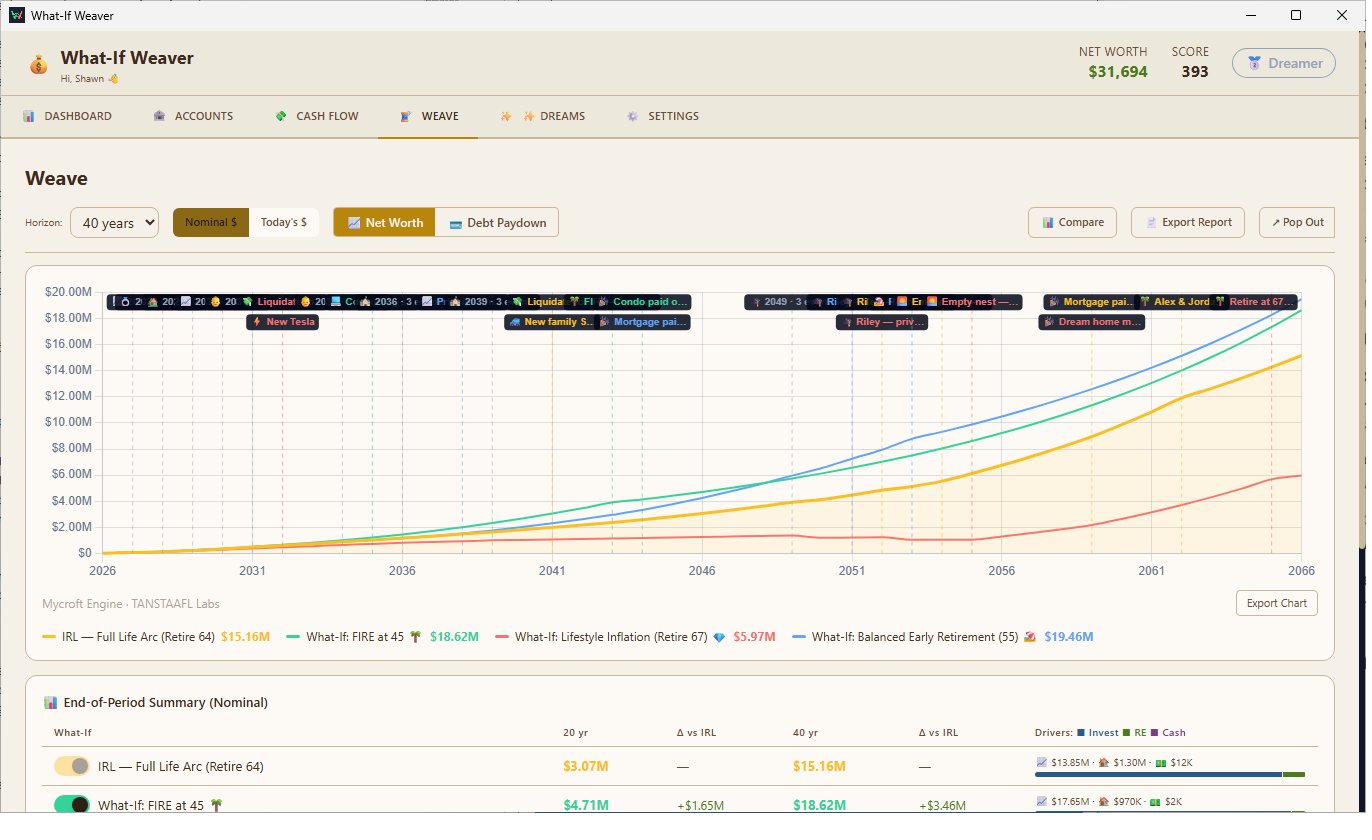Click the Dashboard tab chart icon
This screenshot has width=1372, height=840.
[29, 116]
